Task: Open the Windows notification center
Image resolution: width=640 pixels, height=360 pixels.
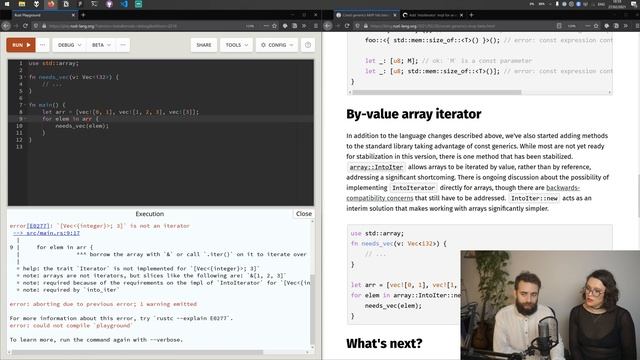Action: pyautogui.click(x=634, y=4)
